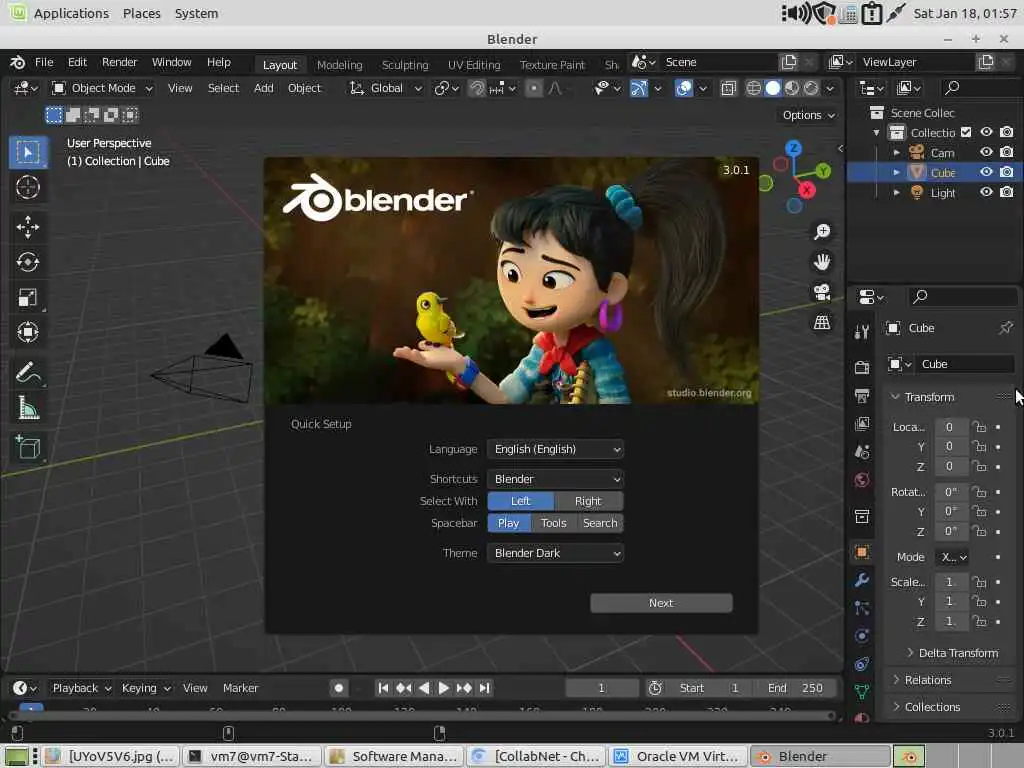Expand the Relations panel

click(x=896, y=680)
